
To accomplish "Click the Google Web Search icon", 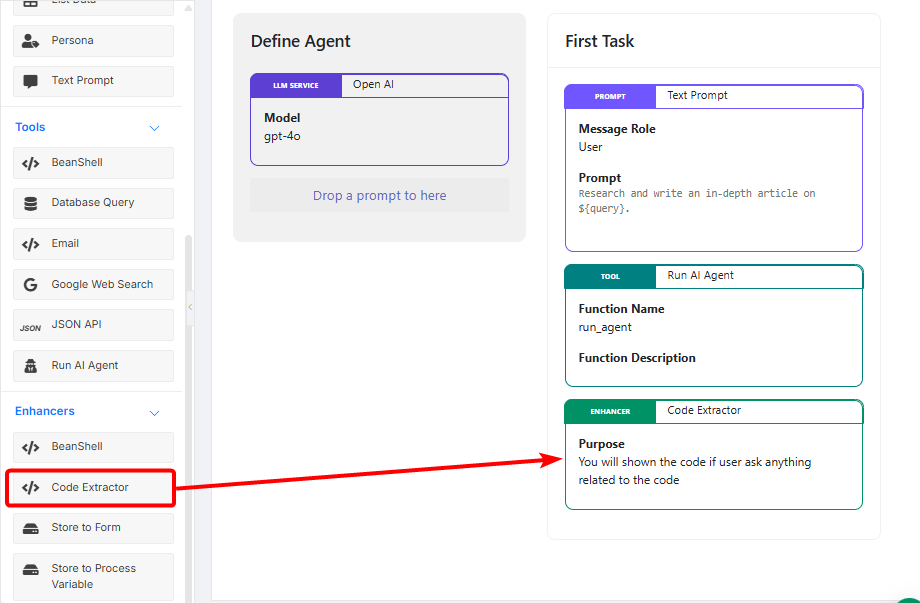I will pos(31,284).
